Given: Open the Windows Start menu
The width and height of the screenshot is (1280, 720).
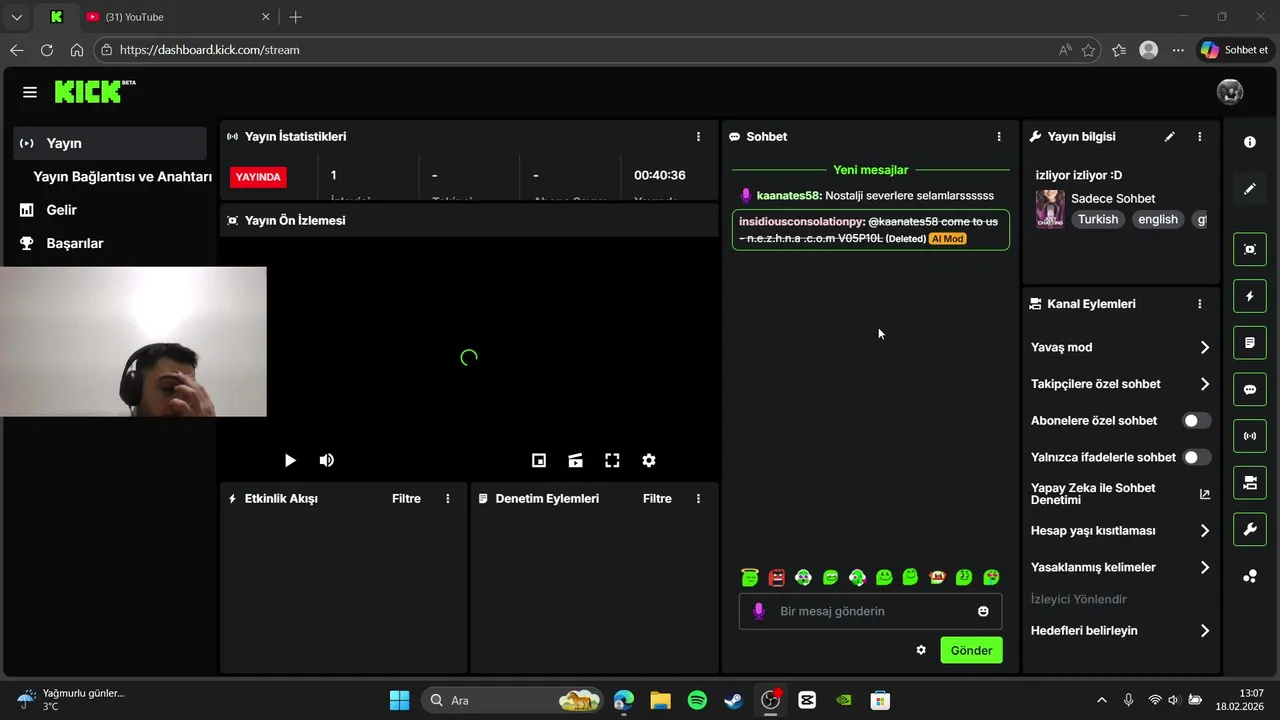Looking at the screenshot, I should click(399, 700).
